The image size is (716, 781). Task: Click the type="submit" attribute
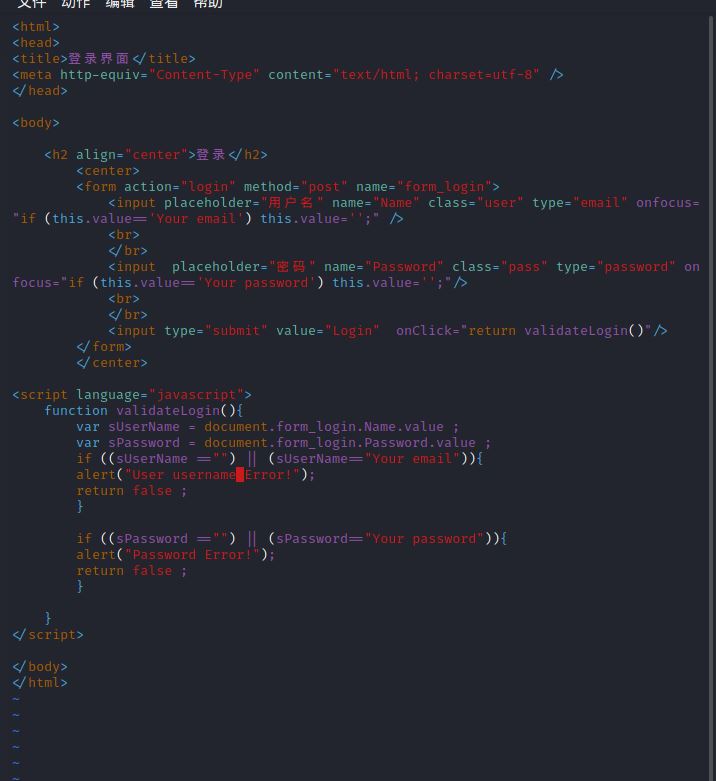(216, 331)
